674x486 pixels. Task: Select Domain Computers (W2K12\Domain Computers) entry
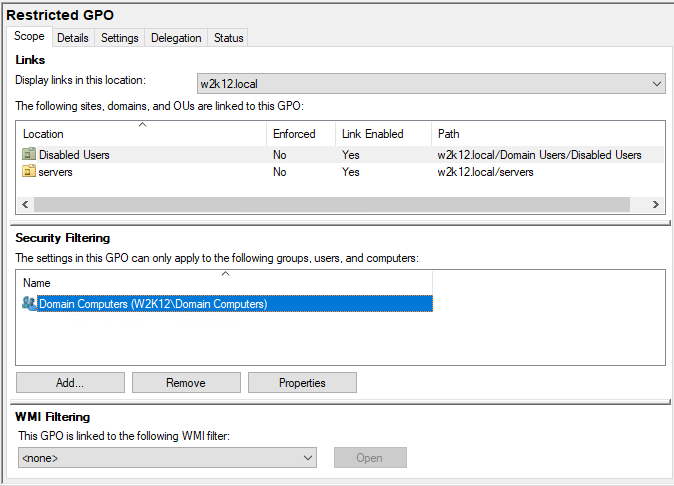[x=235, y=304]
